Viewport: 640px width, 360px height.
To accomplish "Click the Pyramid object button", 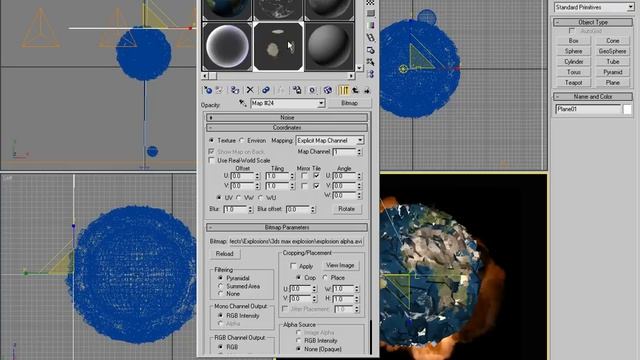I will click(612, 72).
